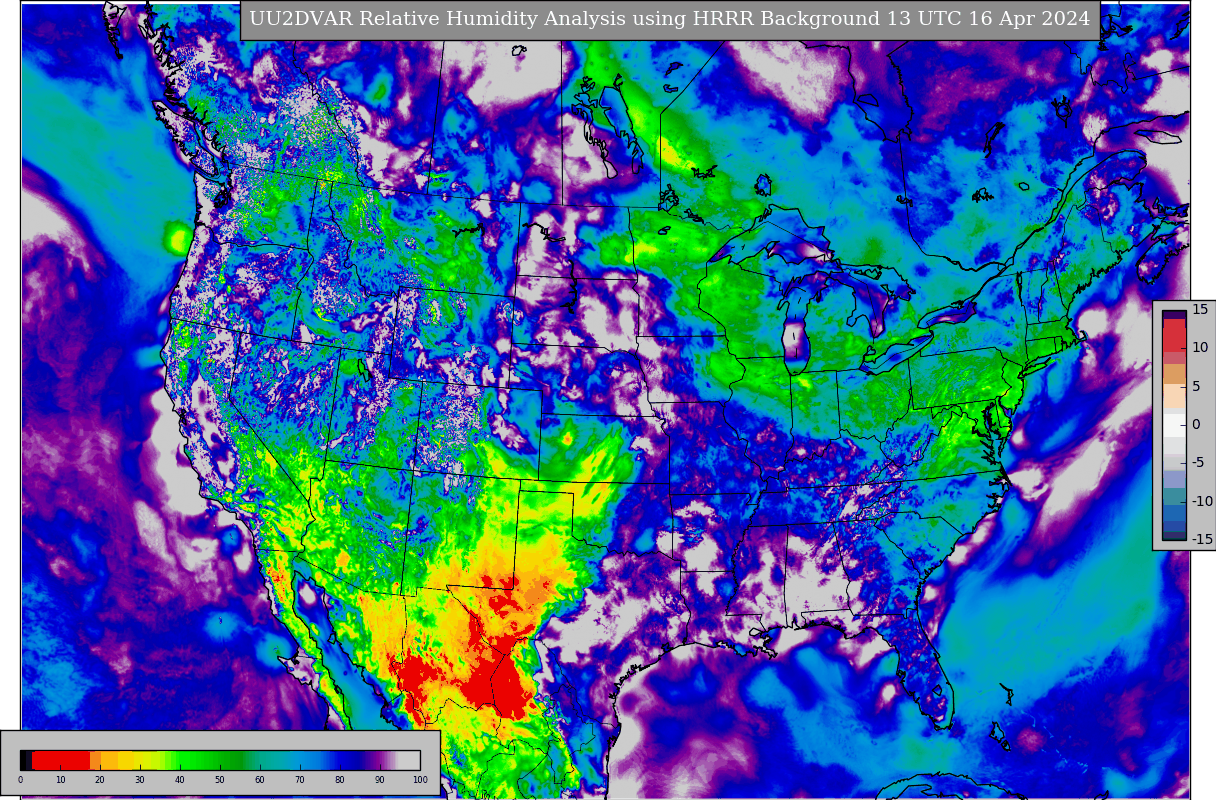Click the '-15' label on the vertical colorbar
The width and height of the screenshot is (1216, 800).
[1200, 539]
